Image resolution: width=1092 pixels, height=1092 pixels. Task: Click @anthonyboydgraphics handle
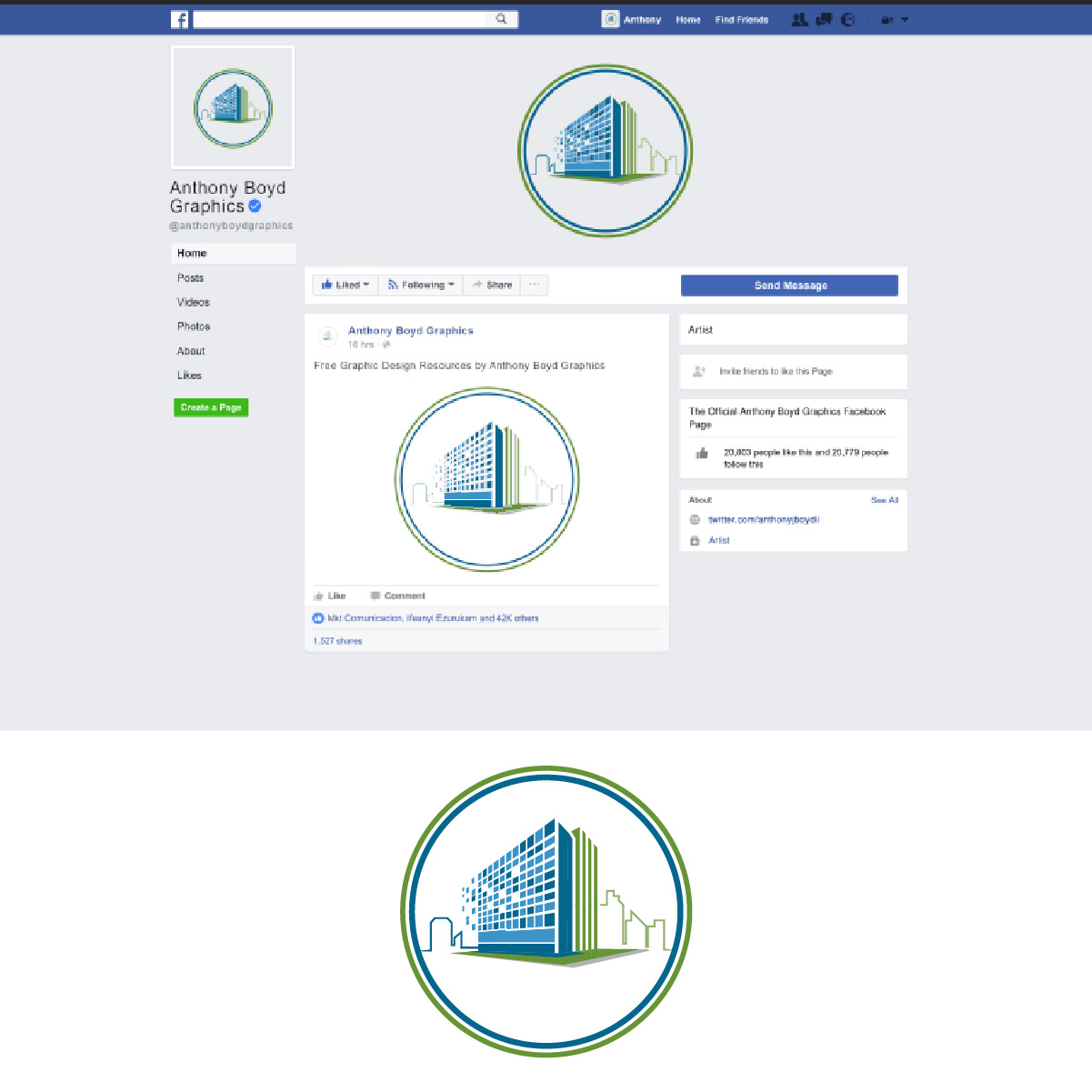click(231, 225)
